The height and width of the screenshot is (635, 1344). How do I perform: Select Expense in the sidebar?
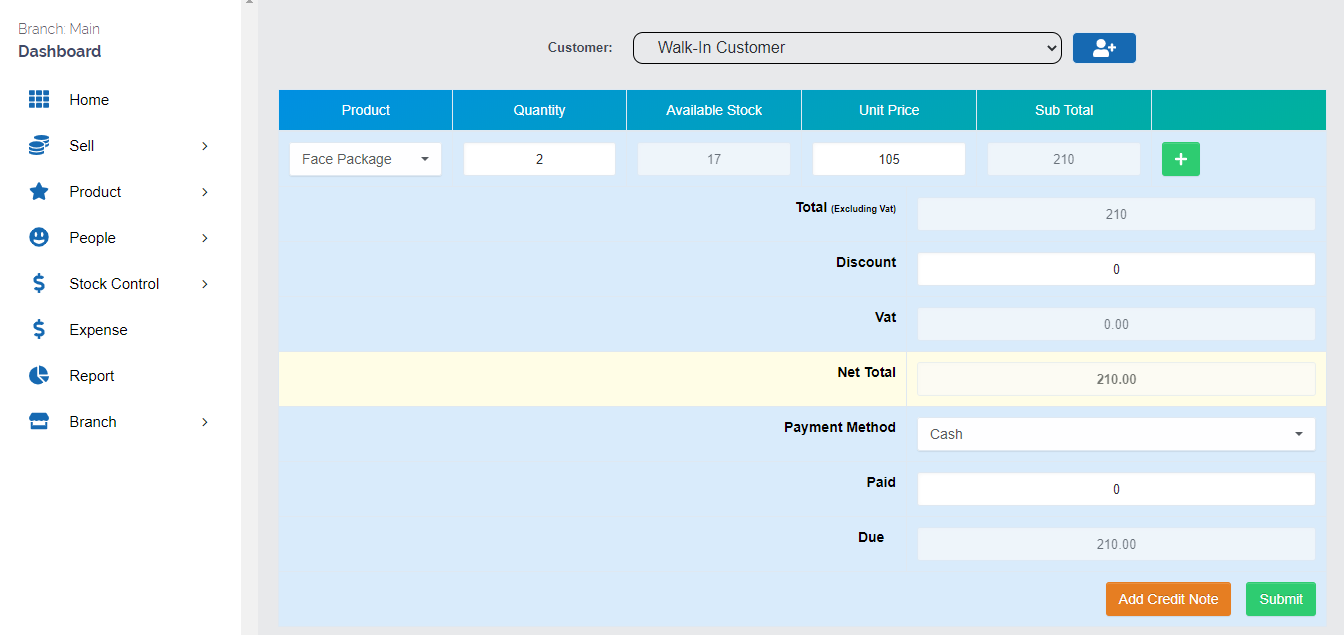(x=97, y=329)
